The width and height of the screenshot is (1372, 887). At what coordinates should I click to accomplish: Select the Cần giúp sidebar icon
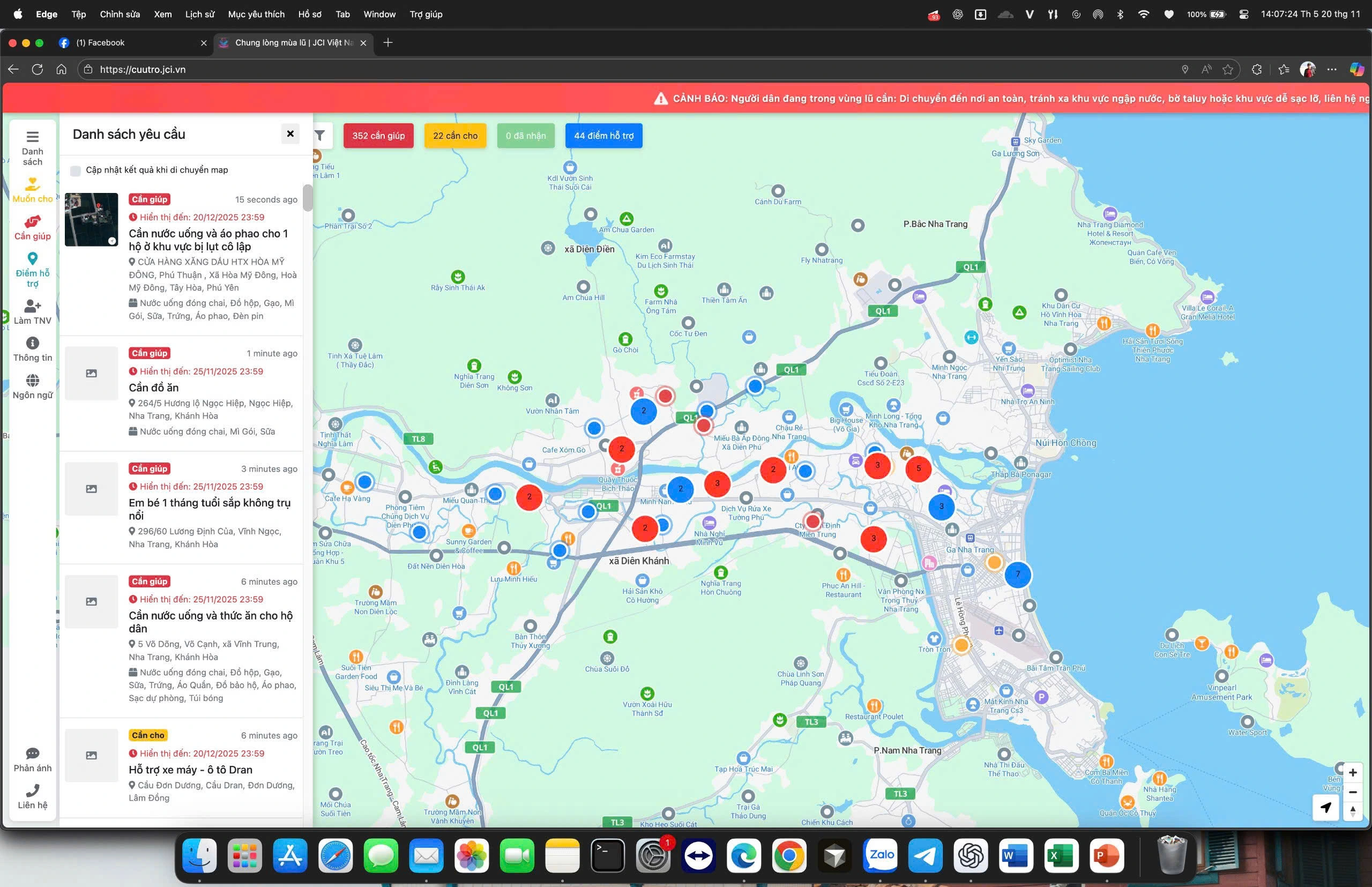(32, 222)
